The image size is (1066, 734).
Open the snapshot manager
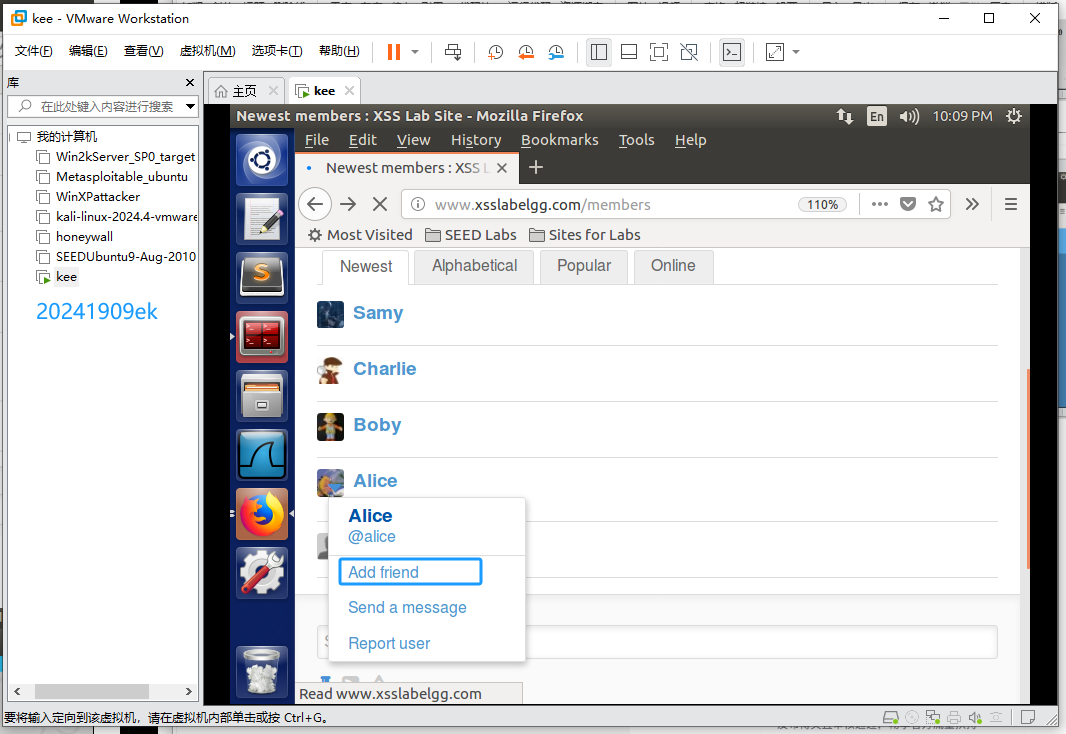coord(556,52)
